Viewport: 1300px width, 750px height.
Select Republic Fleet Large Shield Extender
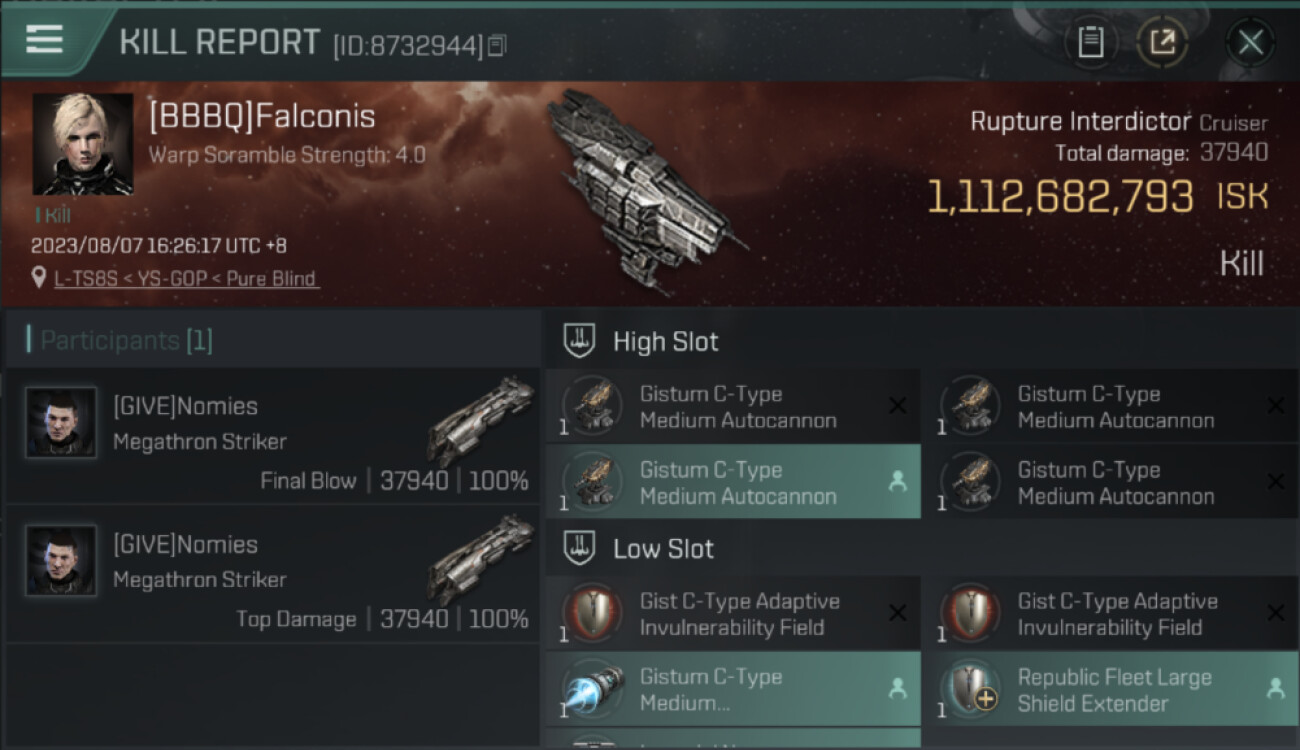click(1114, 690)
